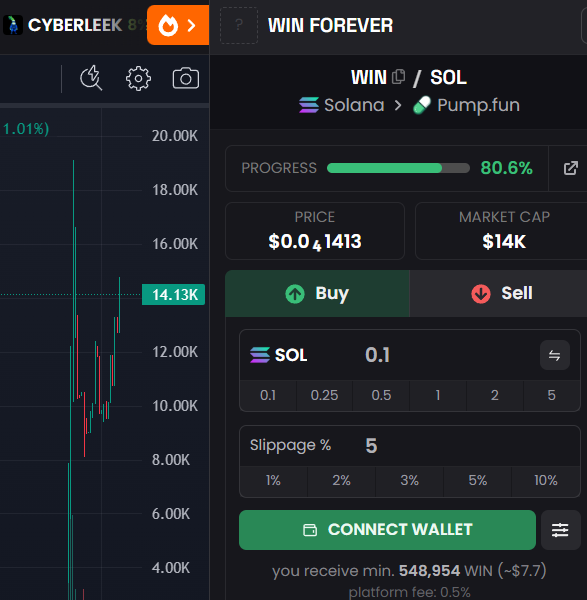Set slippage to 3%
This screenshot has height=600, width=587.
(409, 481)
